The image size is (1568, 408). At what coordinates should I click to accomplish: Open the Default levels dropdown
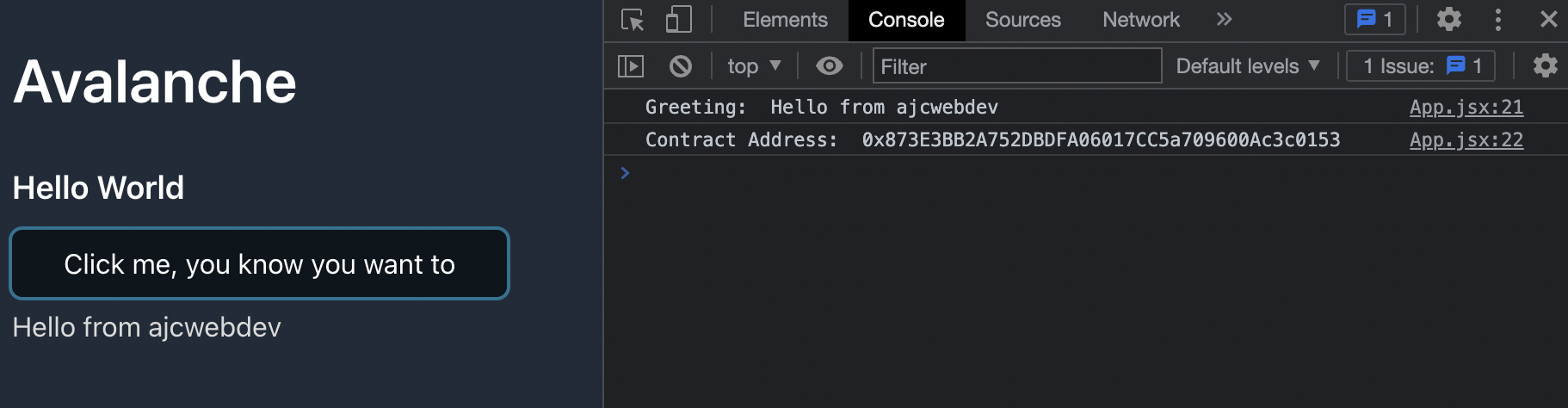click(1247, 66)
